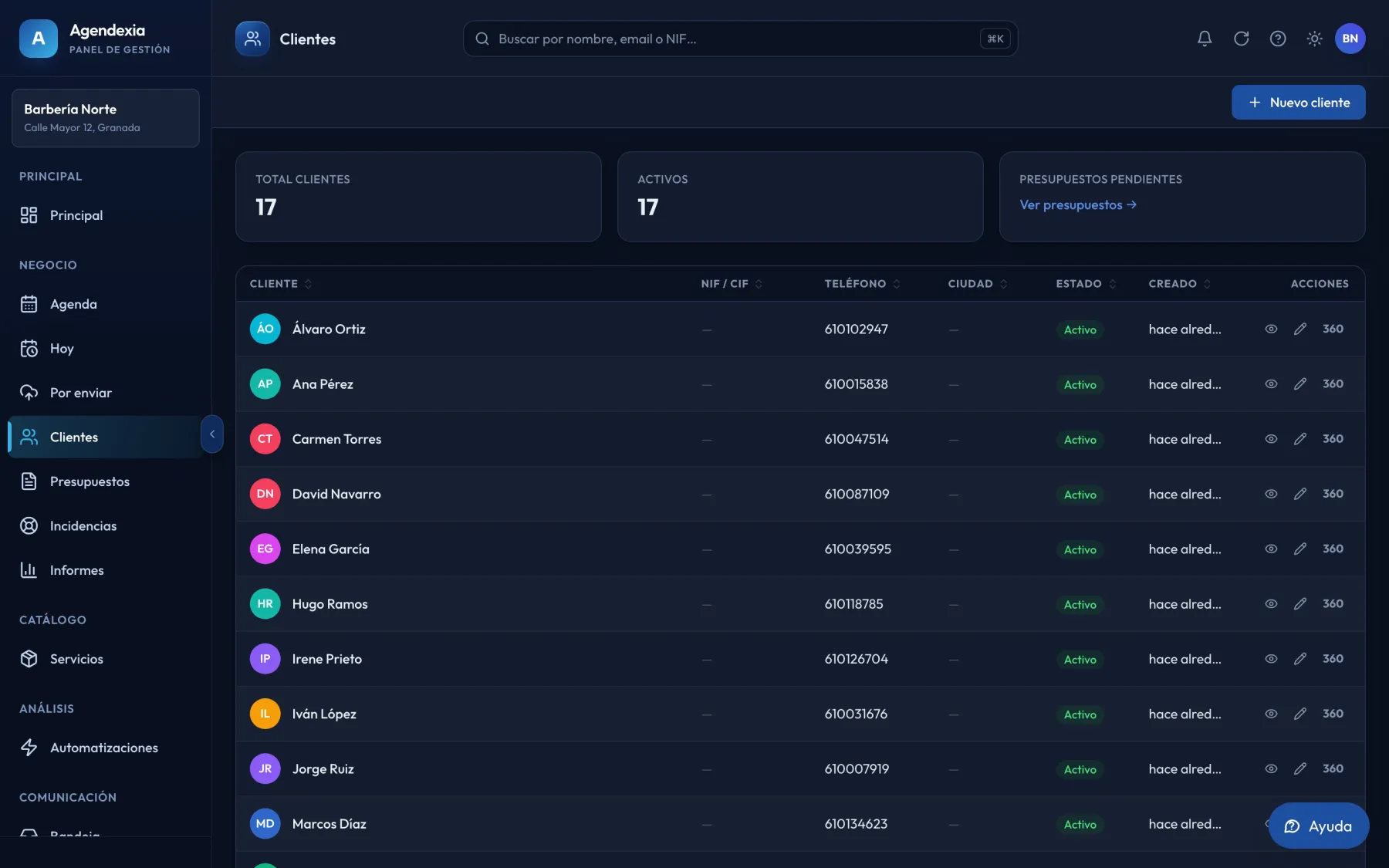Click the Nuevo cliente button

pyautogui.click(x=1298, y=103)
